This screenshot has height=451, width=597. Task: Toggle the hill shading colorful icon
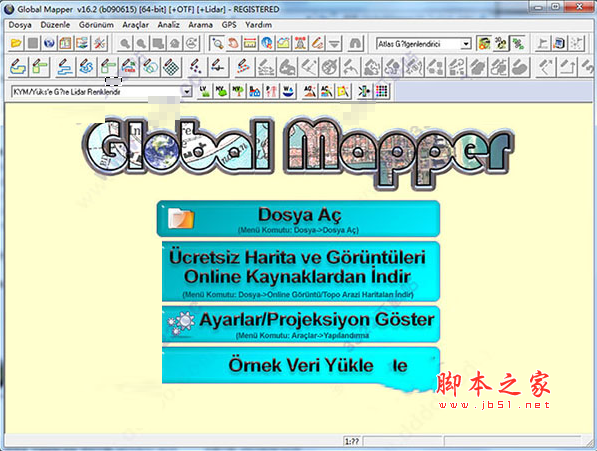(484, 43)
